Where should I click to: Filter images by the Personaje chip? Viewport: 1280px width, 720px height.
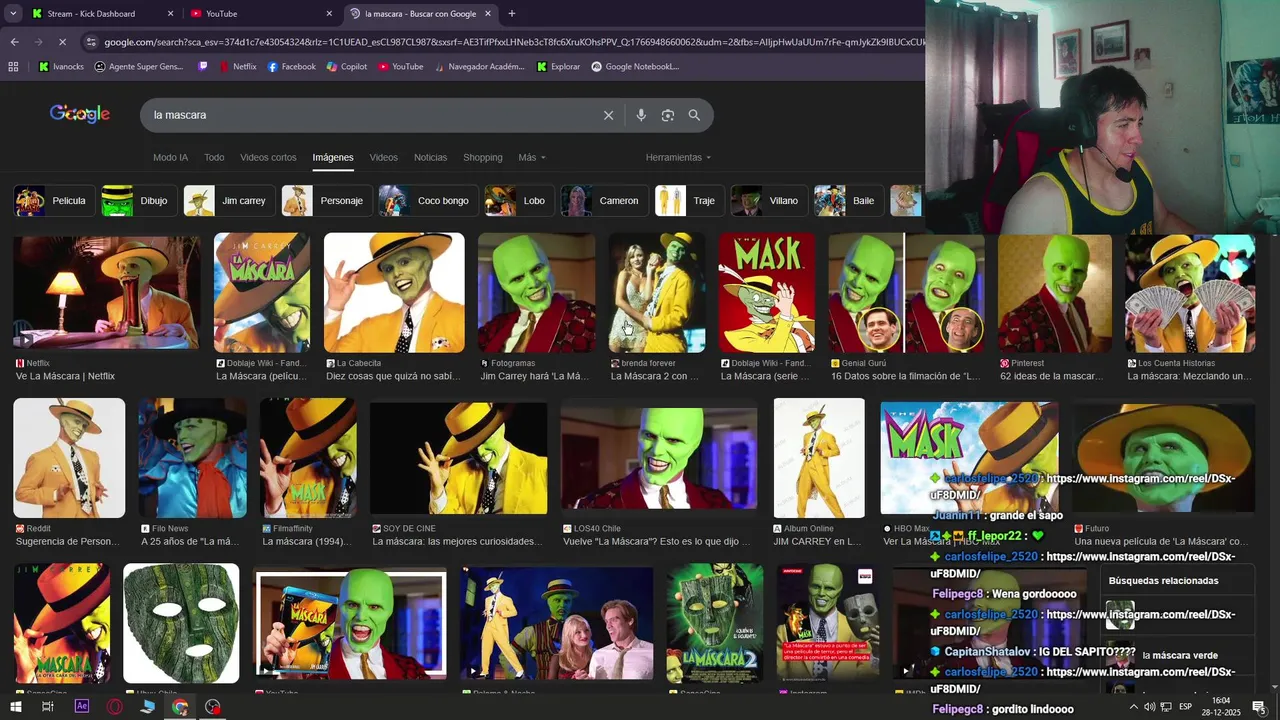click(325, 201)
